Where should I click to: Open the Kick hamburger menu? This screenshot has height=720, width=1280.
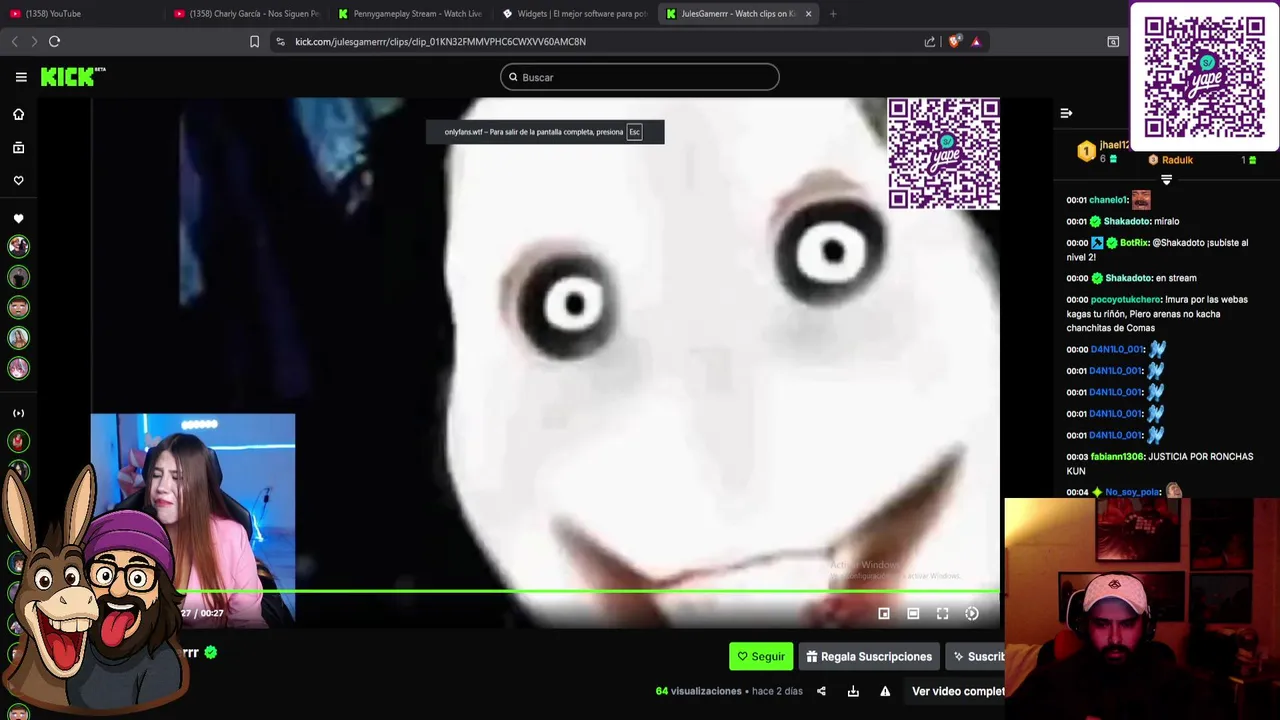21,77
